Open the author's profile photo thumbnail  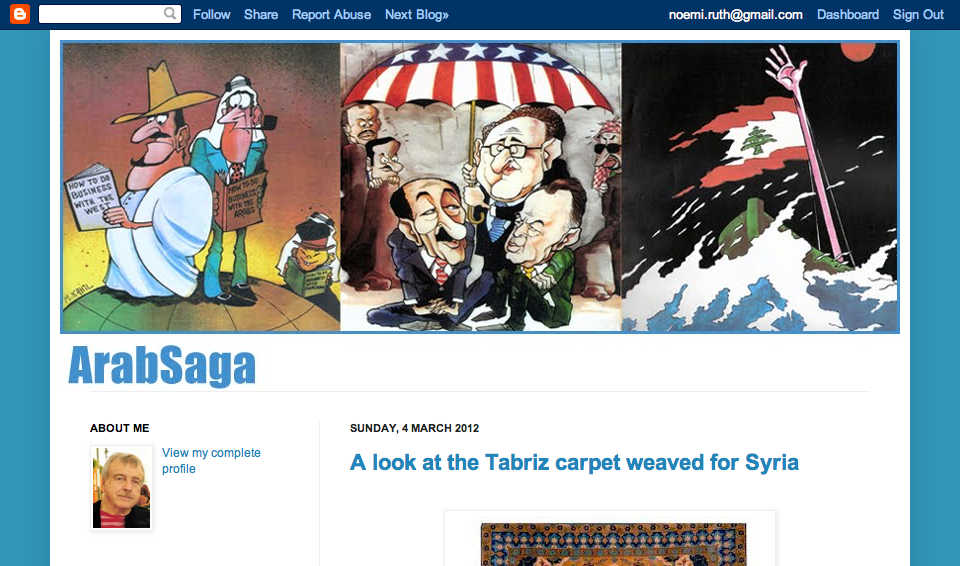pyautogui.click(x=121, y=488)
